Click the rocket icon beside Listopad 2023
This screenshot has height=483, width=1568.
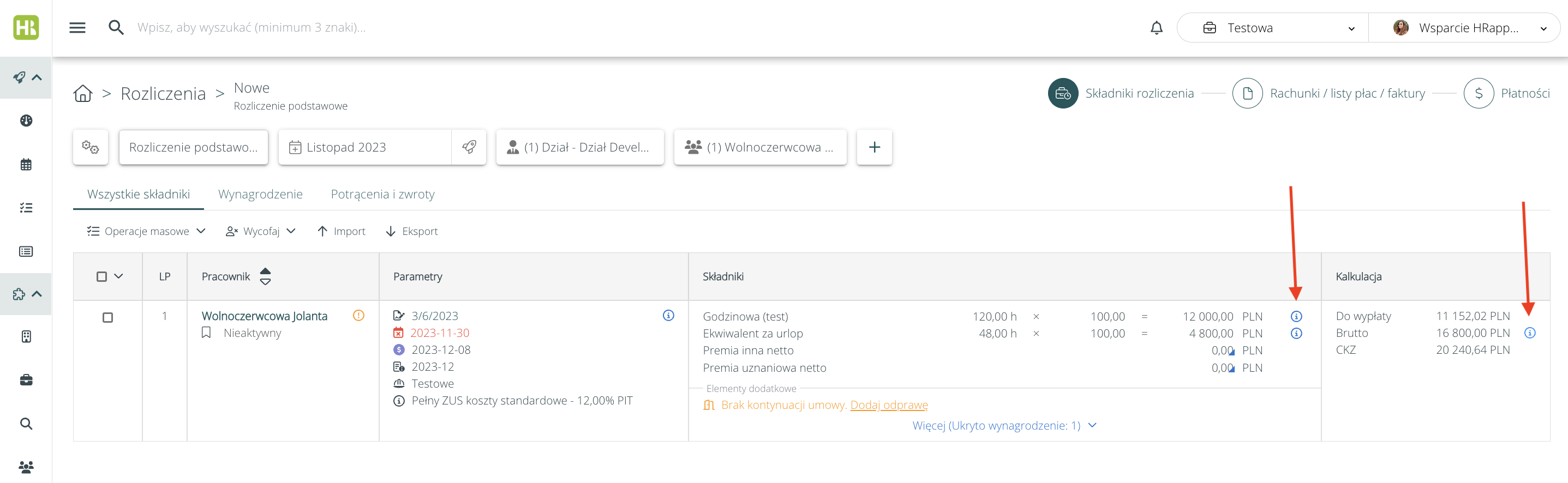point(469,147)
